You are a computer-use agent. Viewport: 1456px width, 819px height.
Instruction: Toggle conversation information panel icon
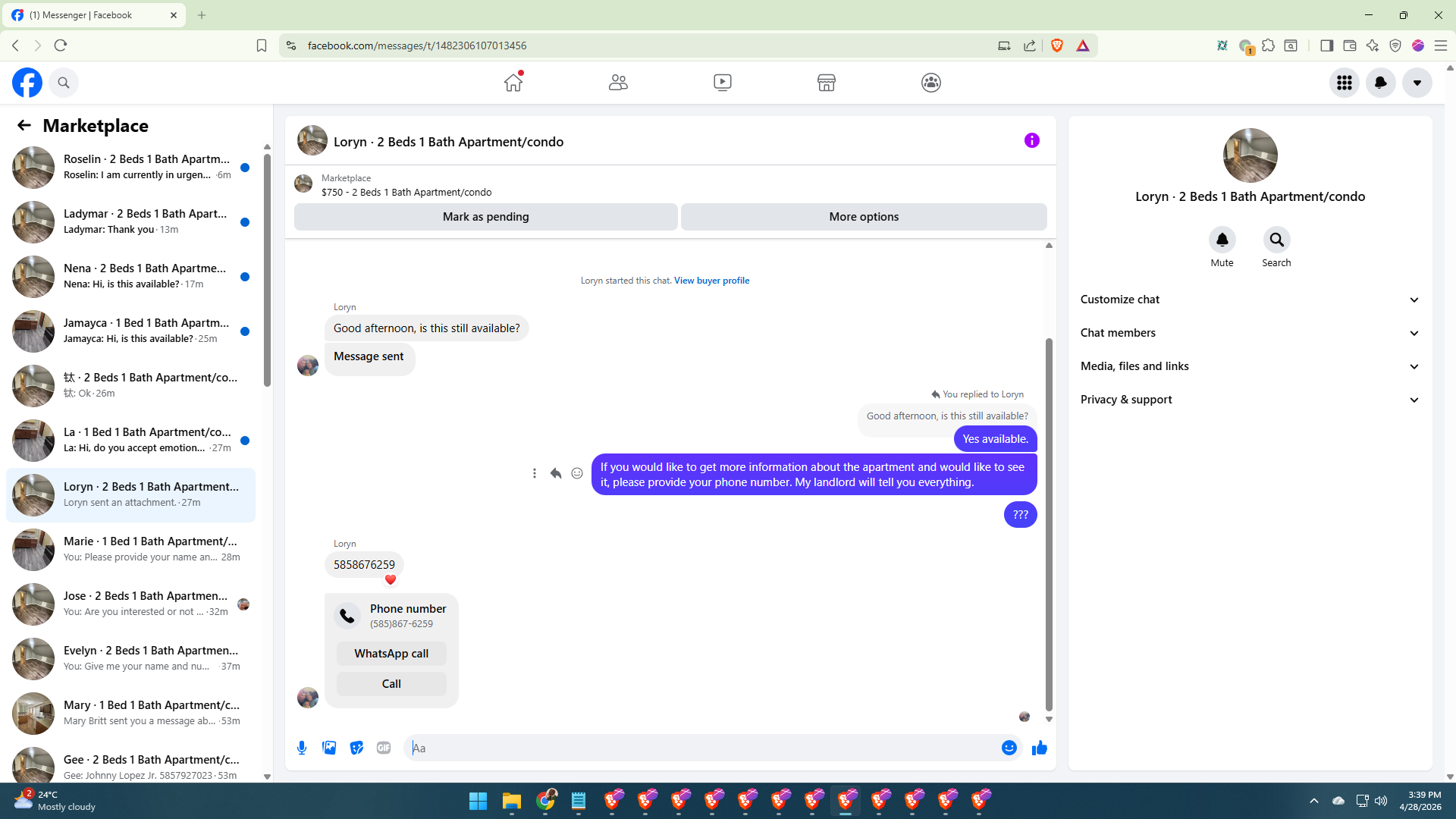[x=1031, y=140]
